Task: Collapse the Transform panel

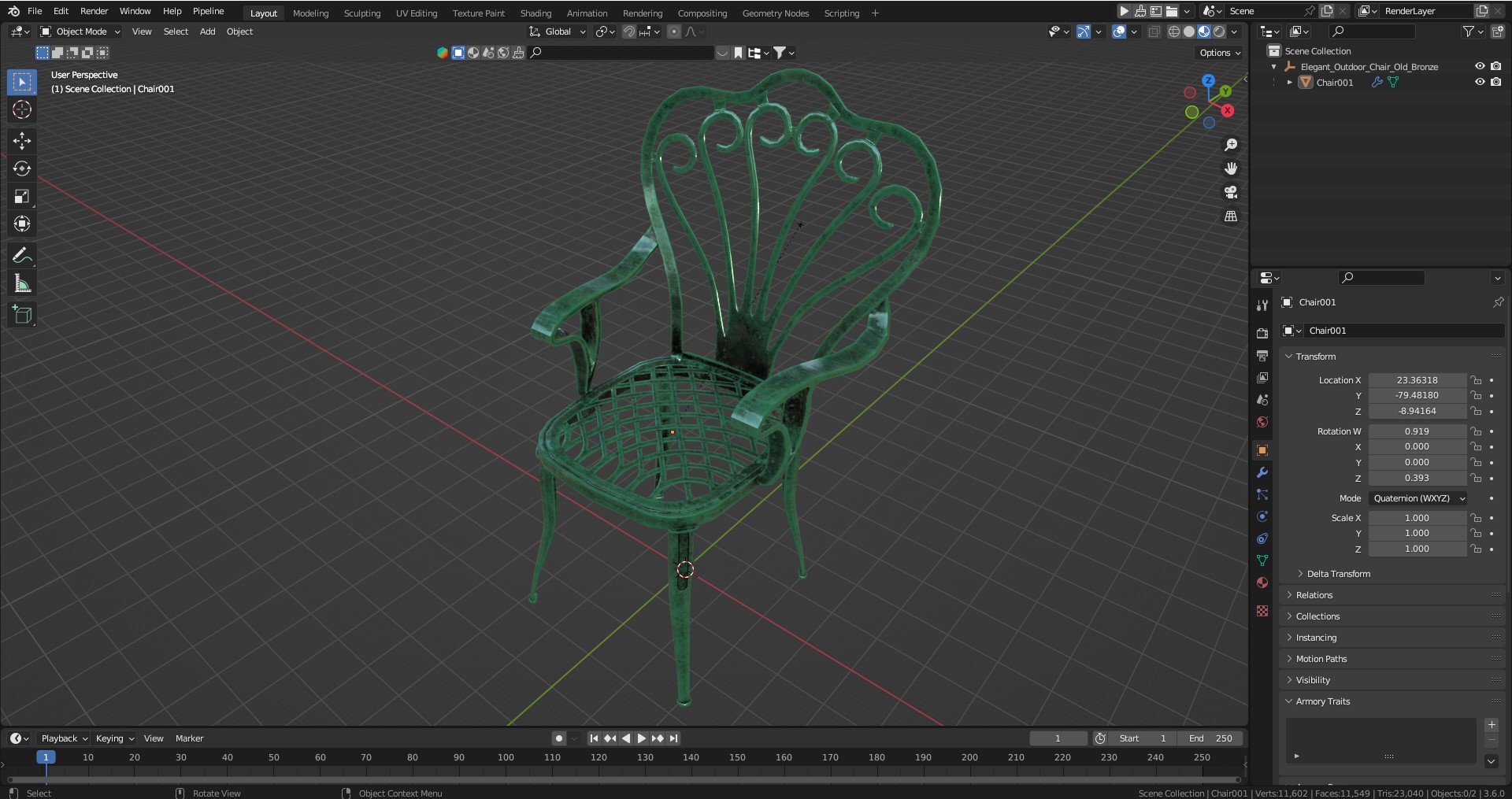Action: 1315,357
